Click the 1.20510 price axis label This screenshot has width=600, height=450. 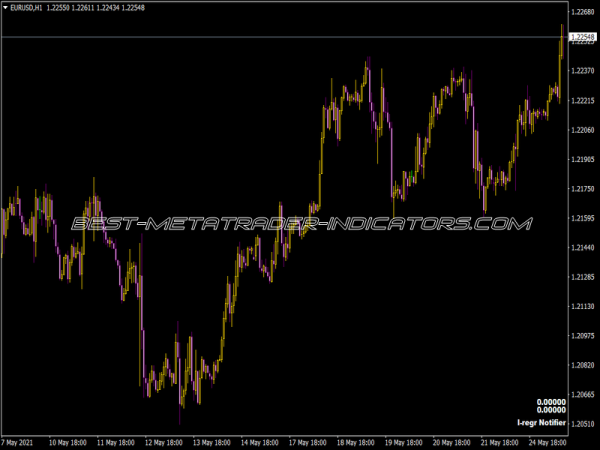point(582,424)
